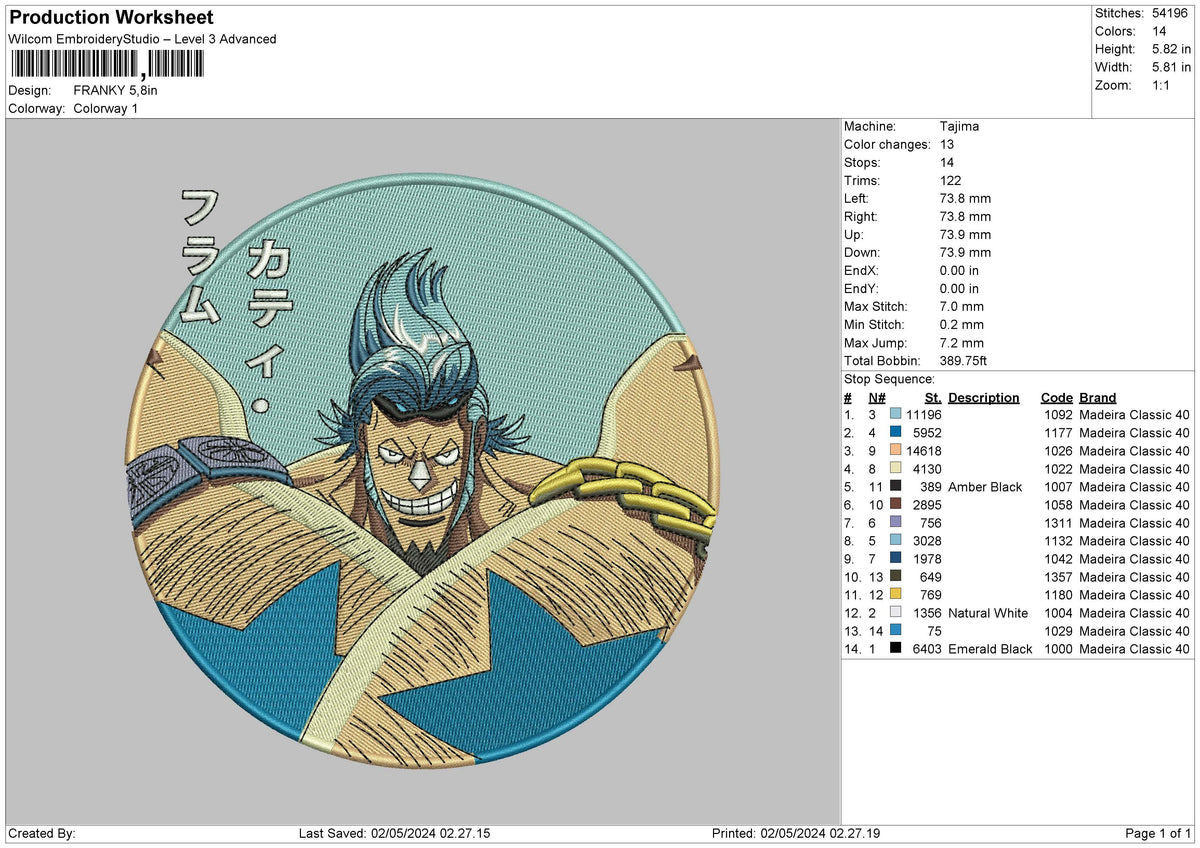Select the Max Stitch value 7.0 mm
The height and width of the screenshot is (848, 1200).
tap(961, 307)
